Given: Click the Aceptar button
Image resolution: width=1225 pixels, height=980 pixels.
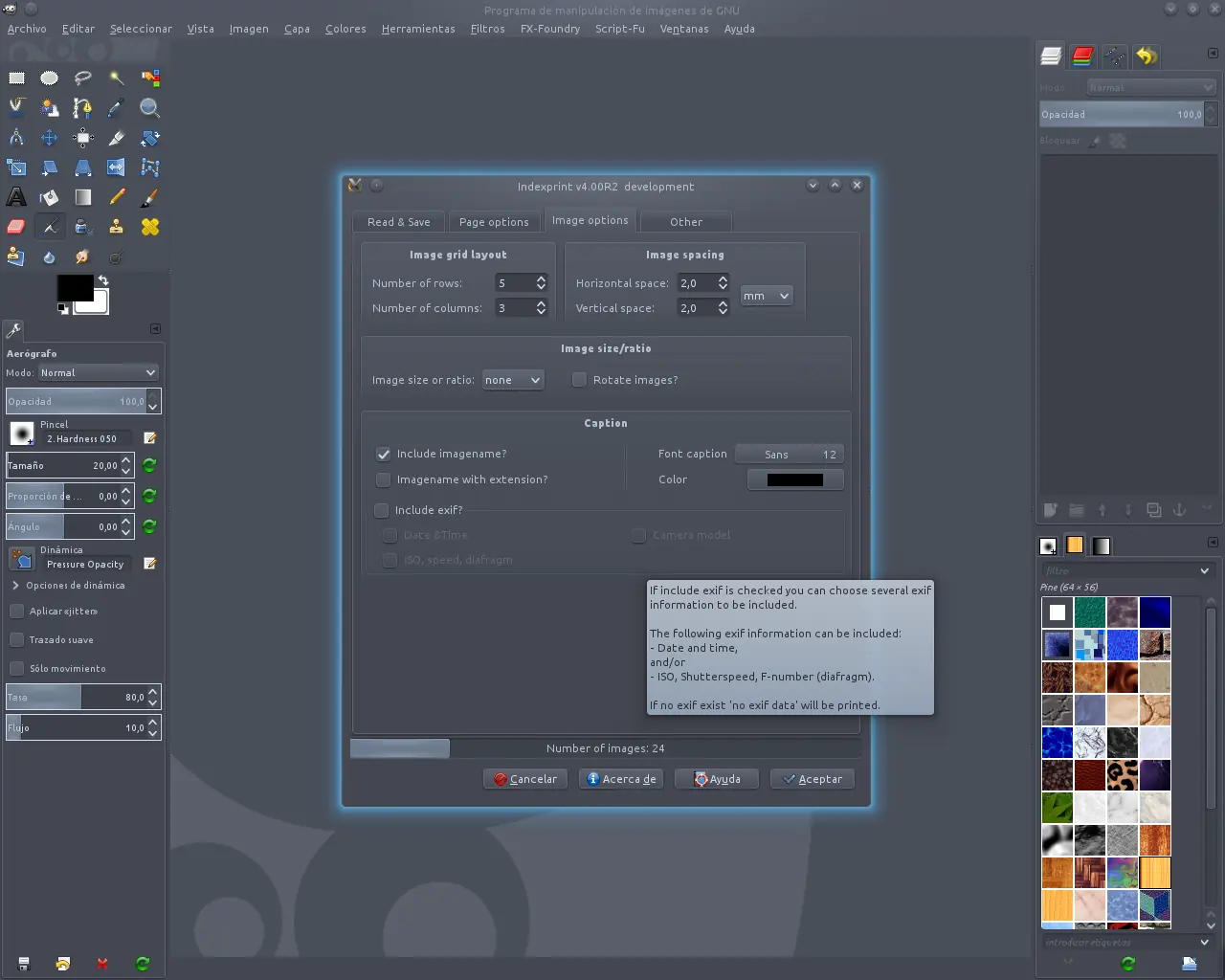Looking at the screenshot, I should 813,779.
